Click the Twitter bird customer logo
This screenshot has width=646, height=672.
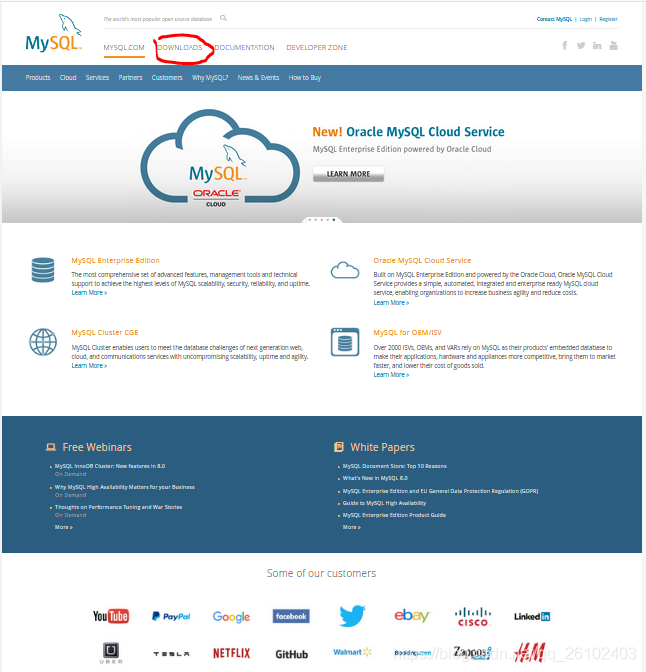[x=352, y=616]
